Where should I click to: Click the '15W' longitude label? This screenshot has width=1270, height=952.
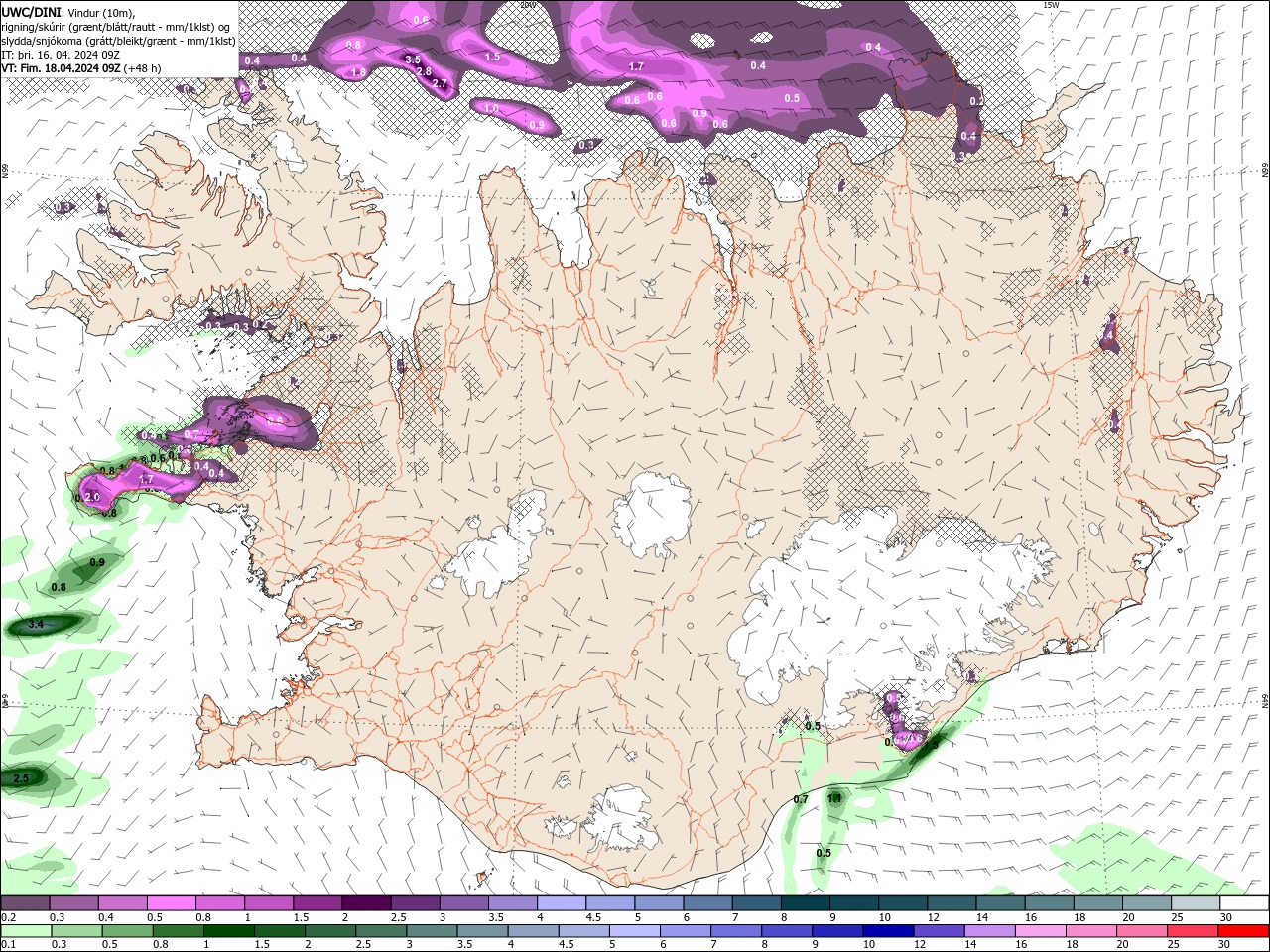pyautogui.click(x=1052, y=5)
